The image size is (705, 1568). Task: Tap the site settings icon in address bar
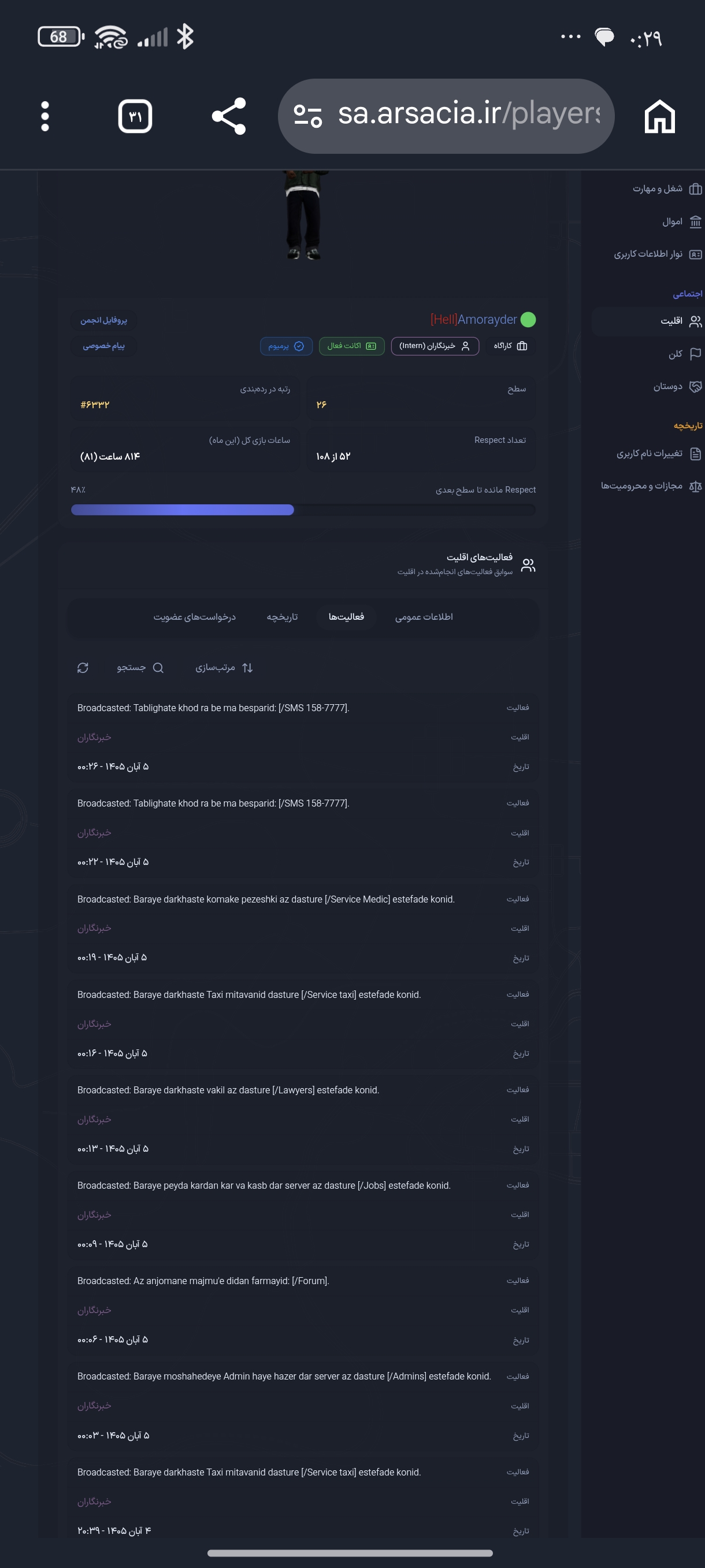click(x=307, y=116)
